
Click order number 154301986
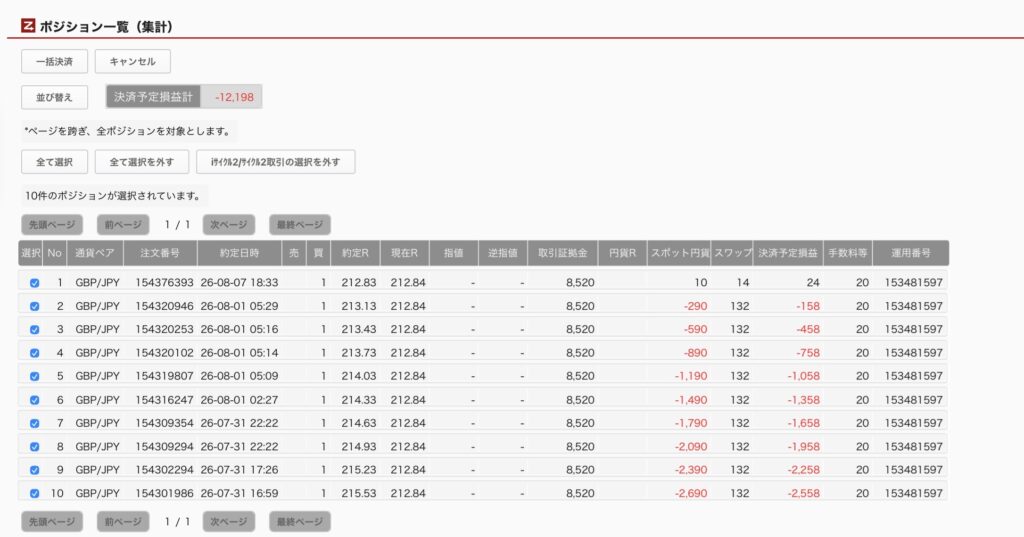(165, 493)
